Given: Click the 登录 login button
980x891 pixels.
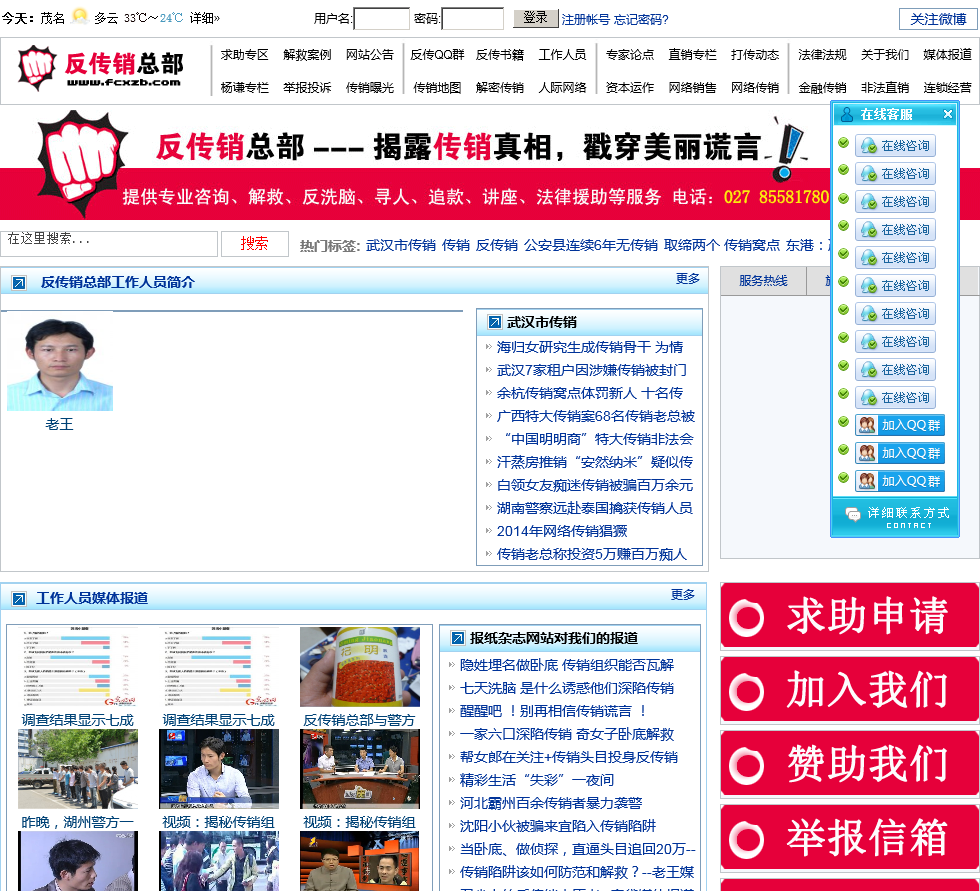Looking at the screenshot, I should click(535, 18).
